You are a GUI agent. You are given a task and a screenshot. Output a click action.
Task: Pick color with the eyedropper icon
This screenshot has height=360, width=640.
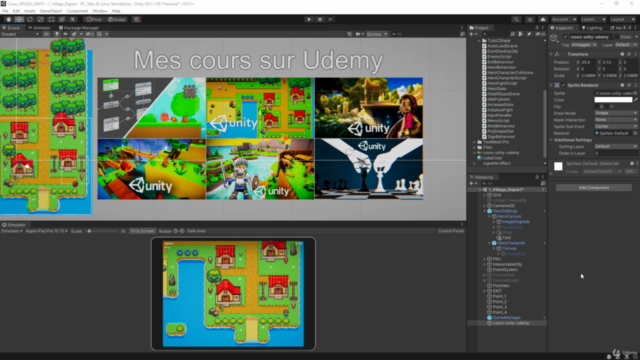[x=636, y=100]
